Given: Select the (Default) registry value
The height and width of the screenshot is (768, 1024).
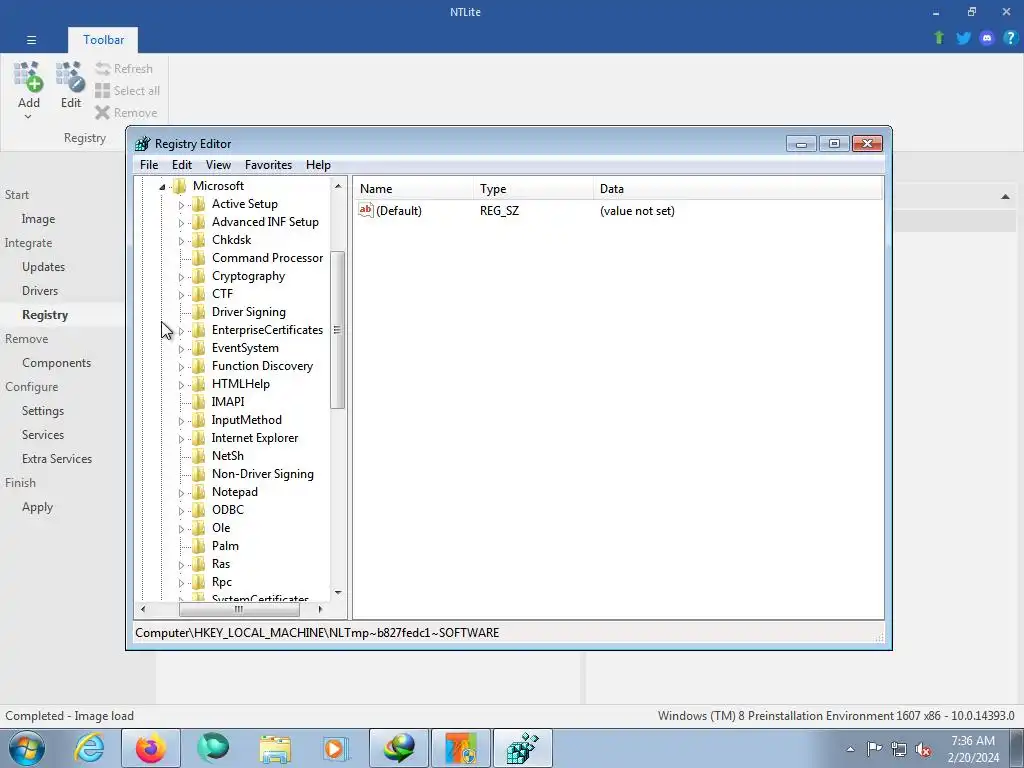Looking at the screenshot, I should pyautogui.click(x=391, y=211).
